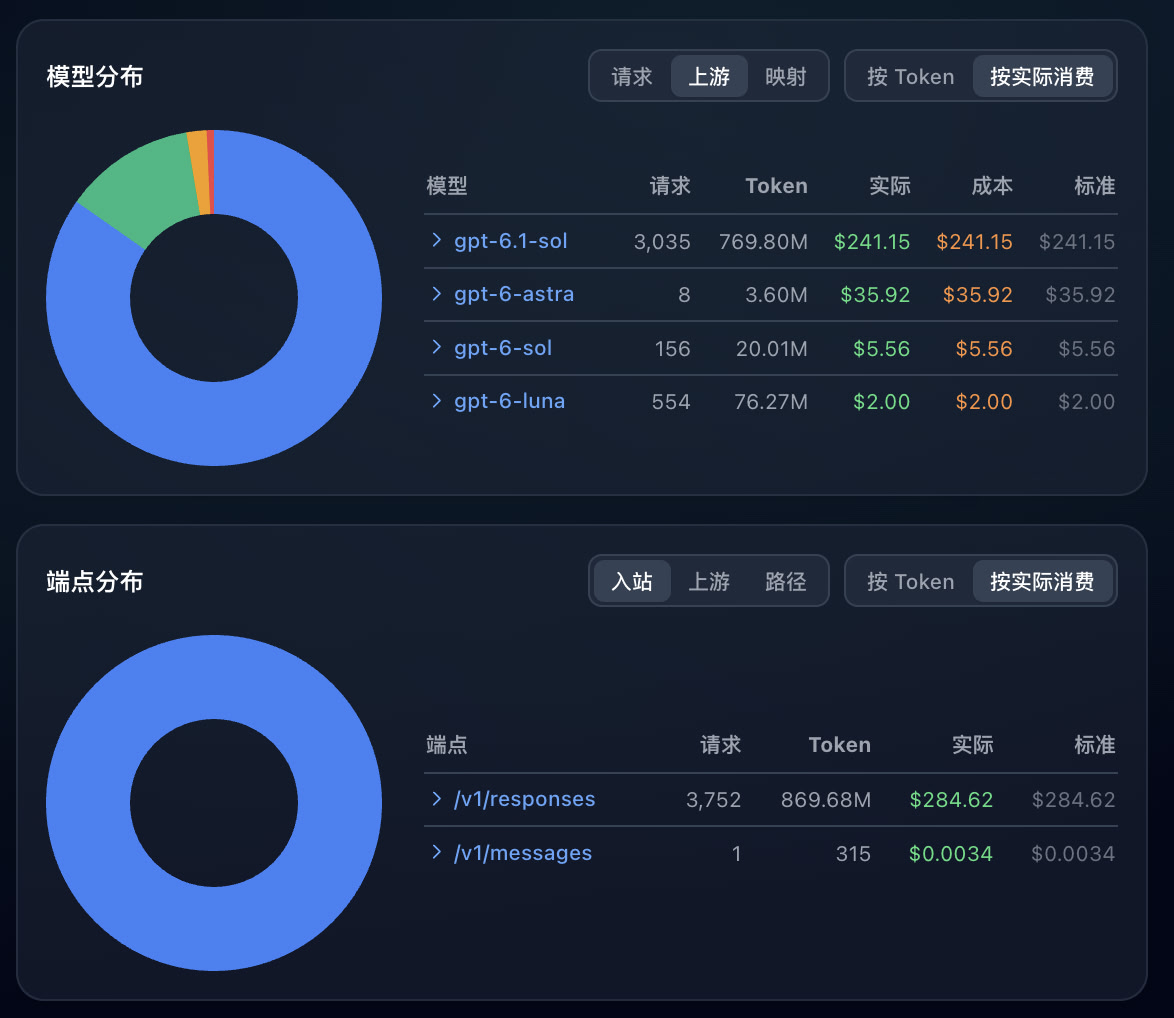Expand the gpt-6-astra row chevron

[x=437, y=294]
